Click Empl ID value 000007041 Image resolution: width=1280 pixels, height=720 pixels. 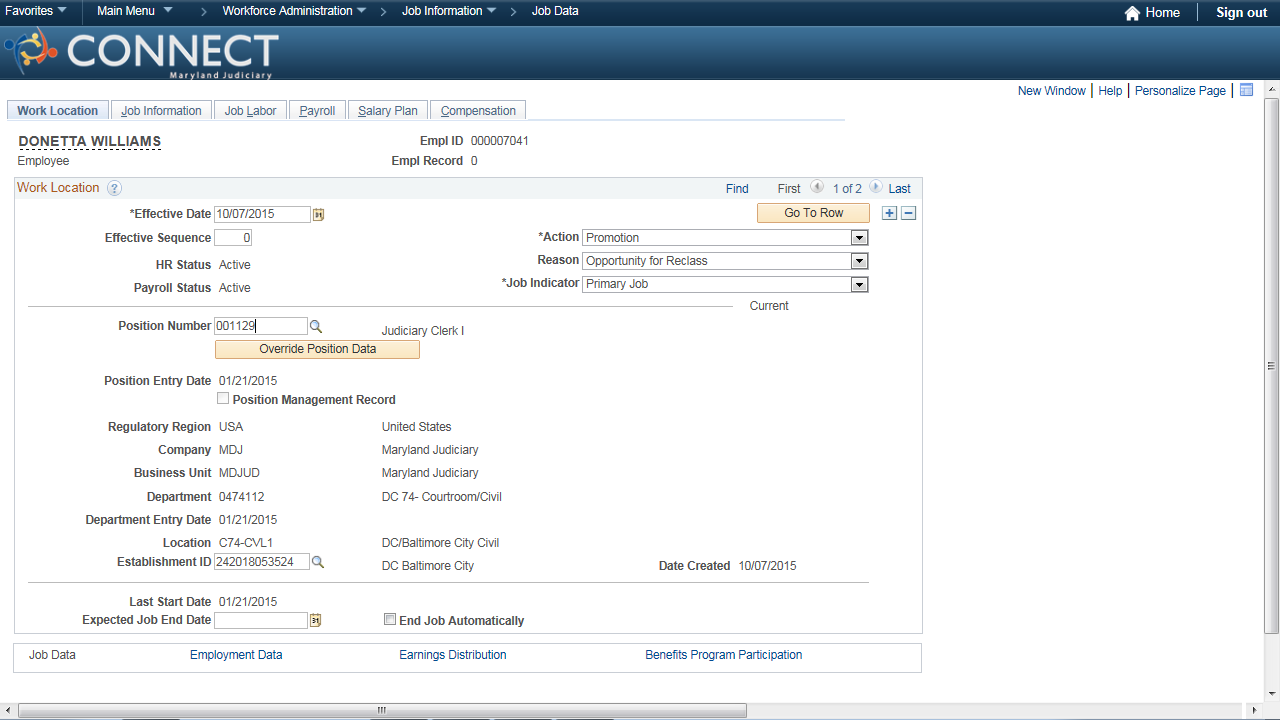[x=500, y=141]
